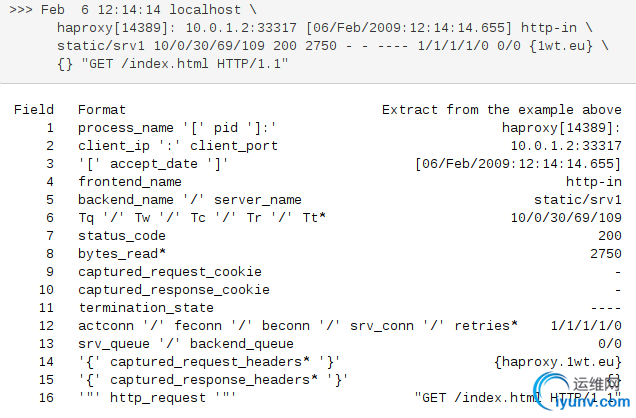Click the srv_queue backend_queue entry

[x=170, y=344]
